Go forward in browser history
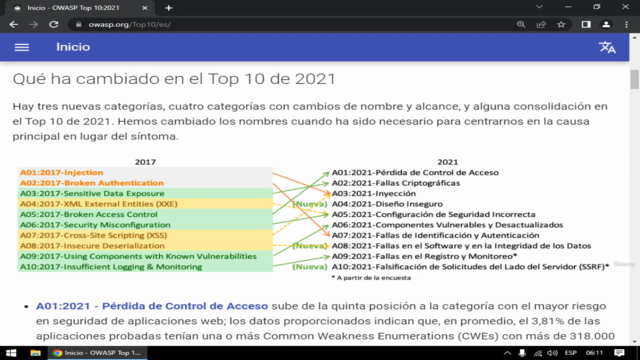 [x=33, y=24]
